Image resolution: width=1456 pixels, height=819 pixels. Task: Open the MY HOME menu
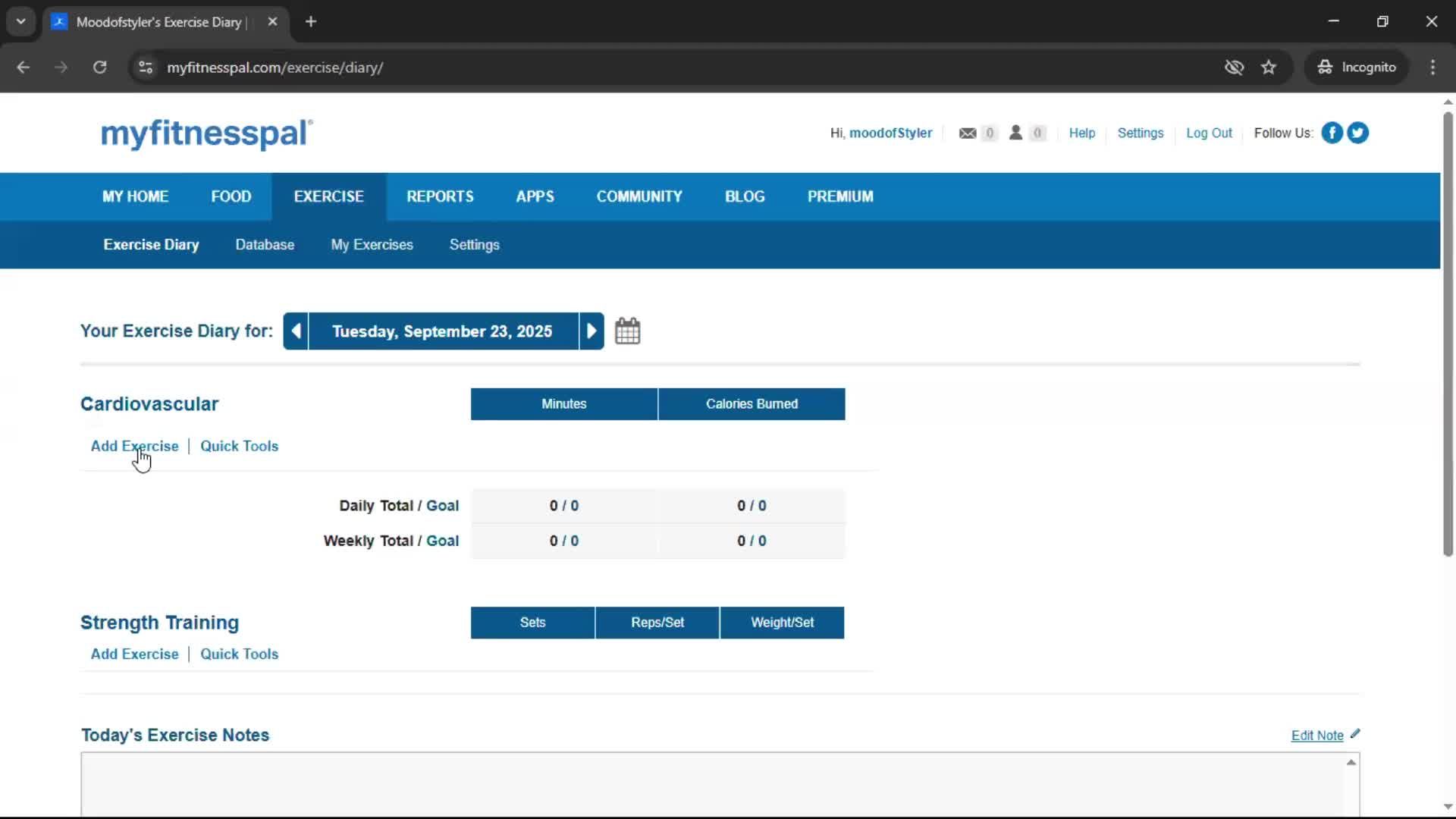(136, 197)
